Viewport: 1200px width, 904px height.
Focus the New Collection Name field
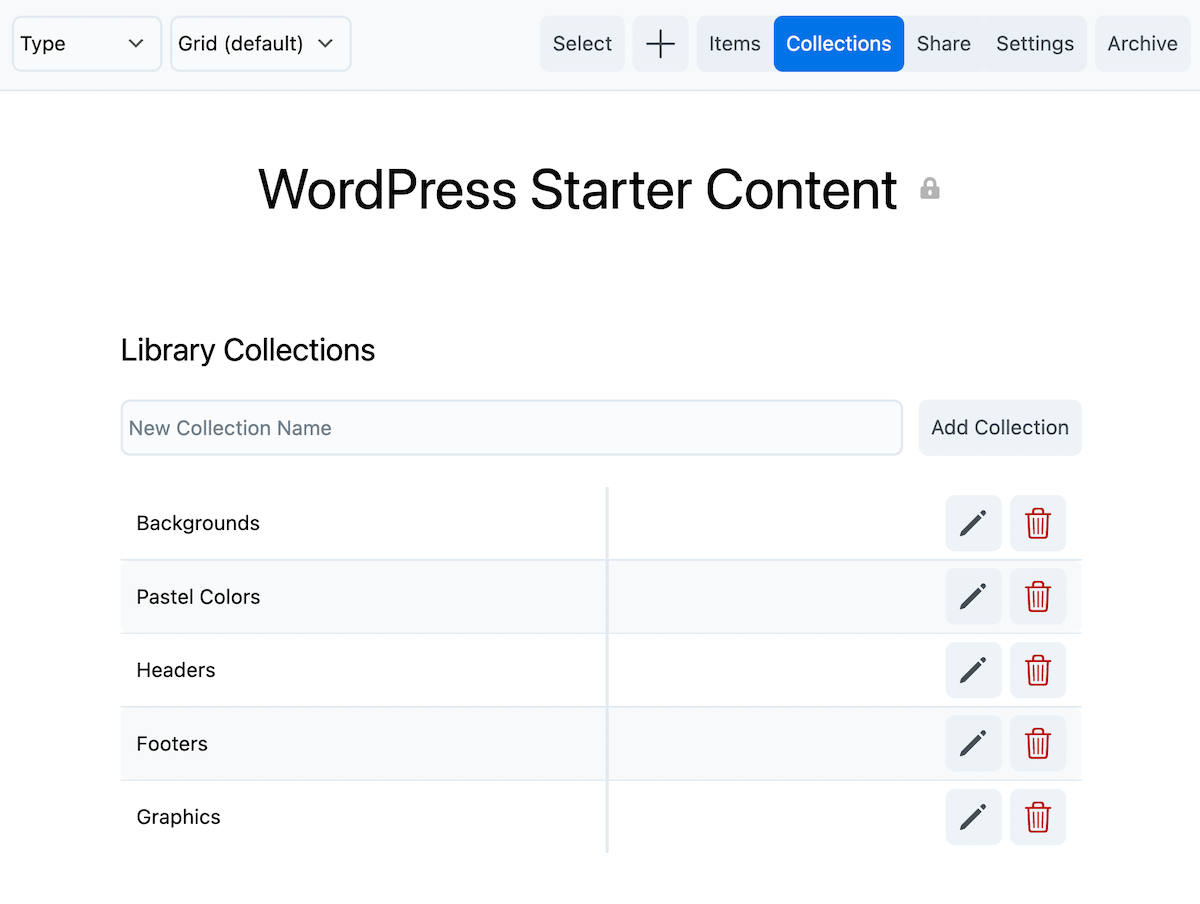pyautogui.click(x=512, y=428)
